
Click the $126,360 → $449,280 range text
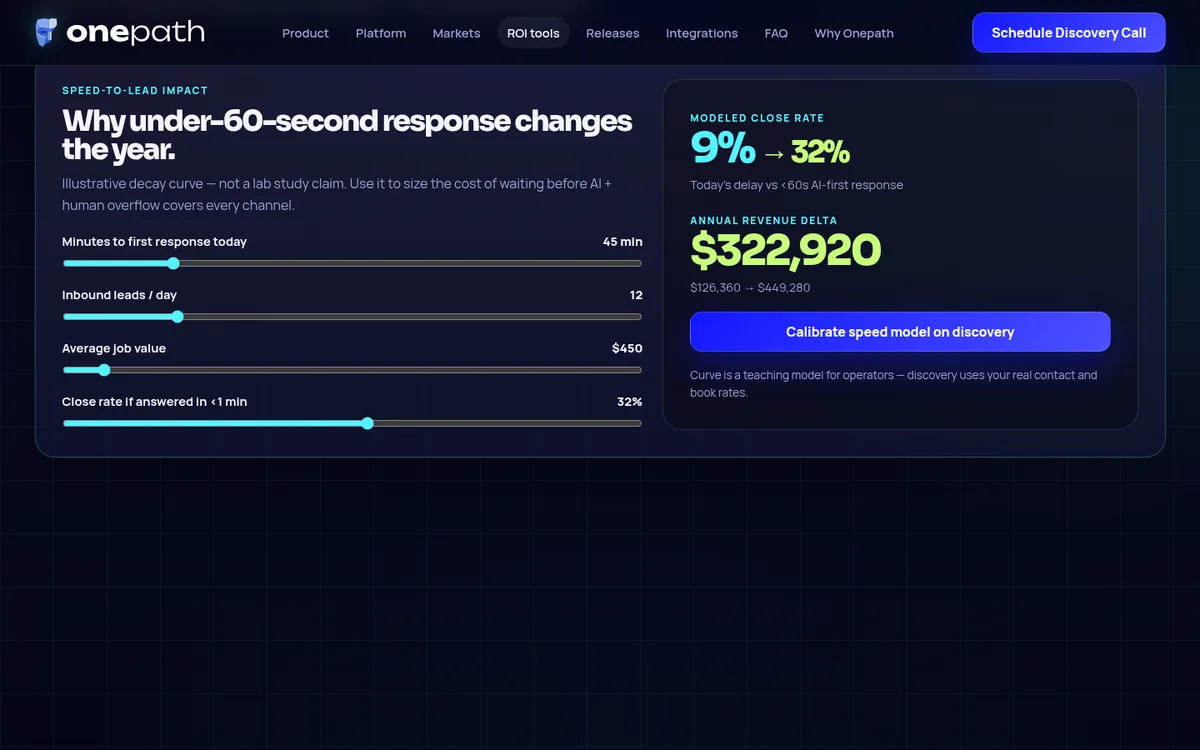pyautogui.click(x=750, y=288)
